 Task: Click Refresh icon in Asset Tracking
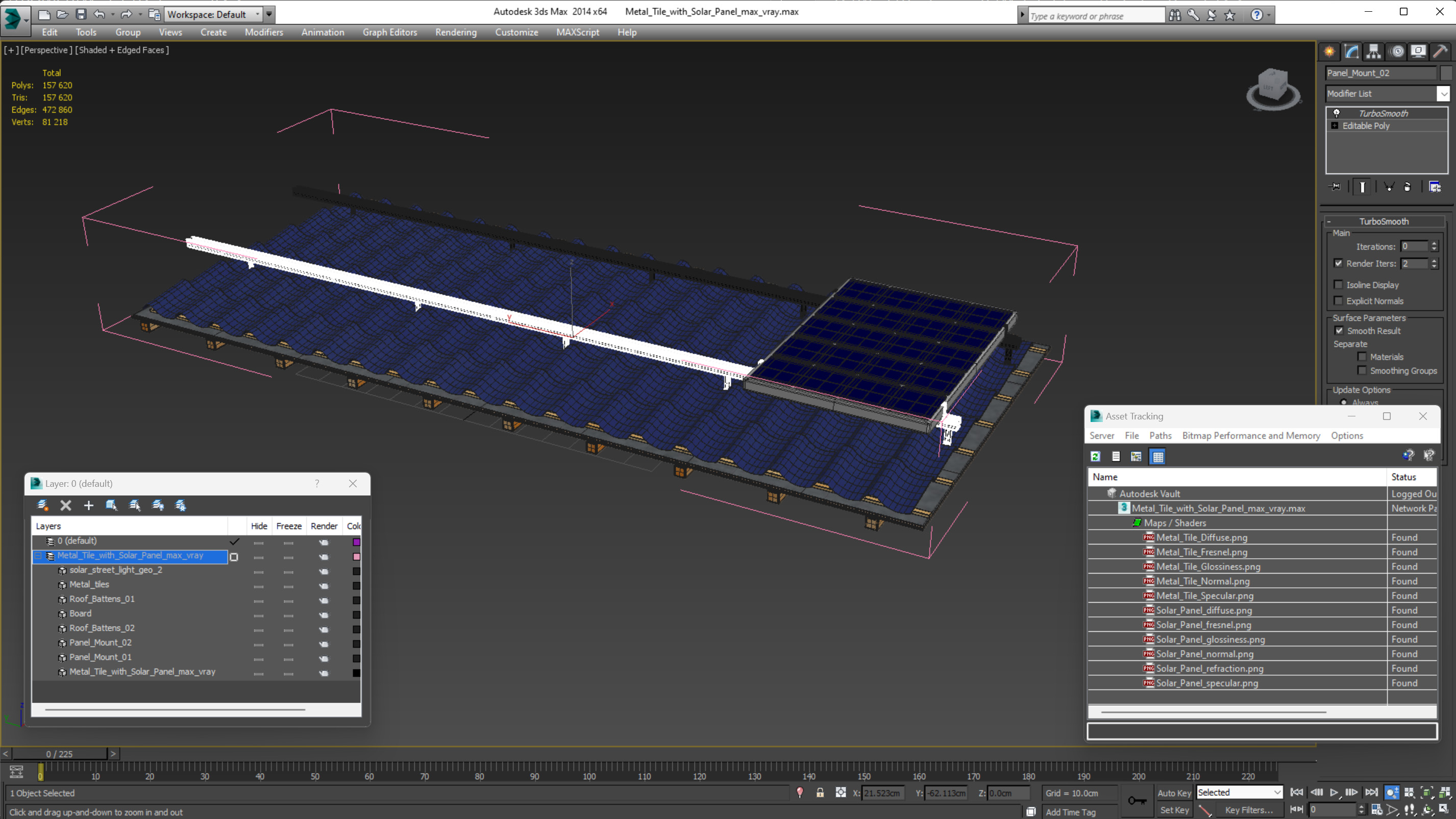click(1095, 456)
